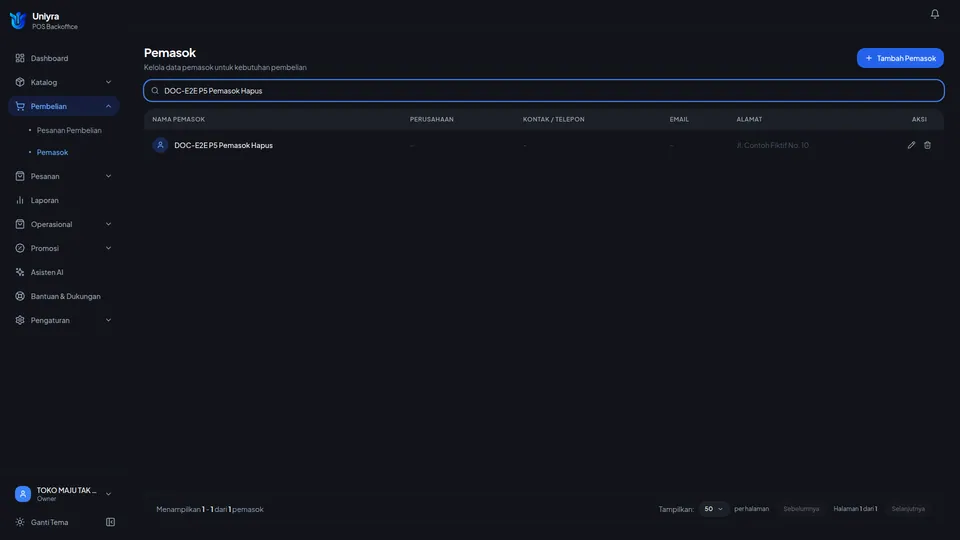Go to Laporan reports
The width and height of the screenshot is (960, 540).
tap(64, 200)
